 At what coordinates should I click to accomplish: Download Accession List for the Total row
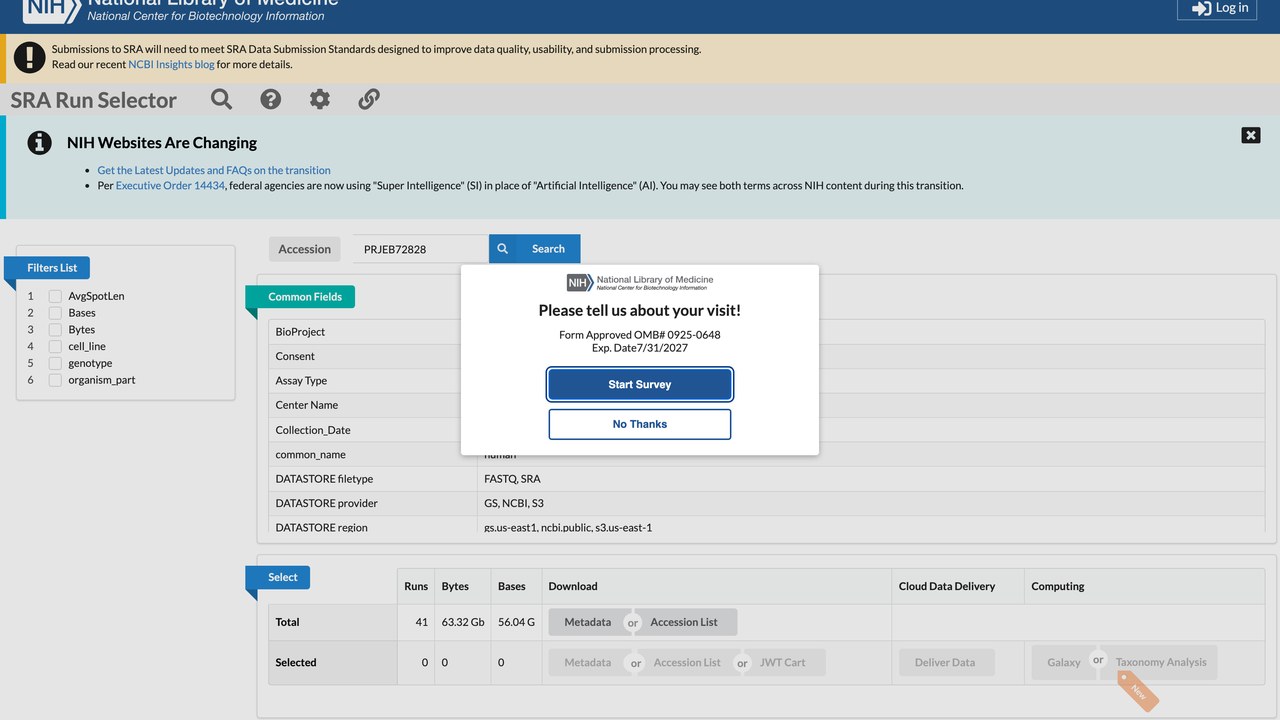pyautogui.click(x=684, y=622)
